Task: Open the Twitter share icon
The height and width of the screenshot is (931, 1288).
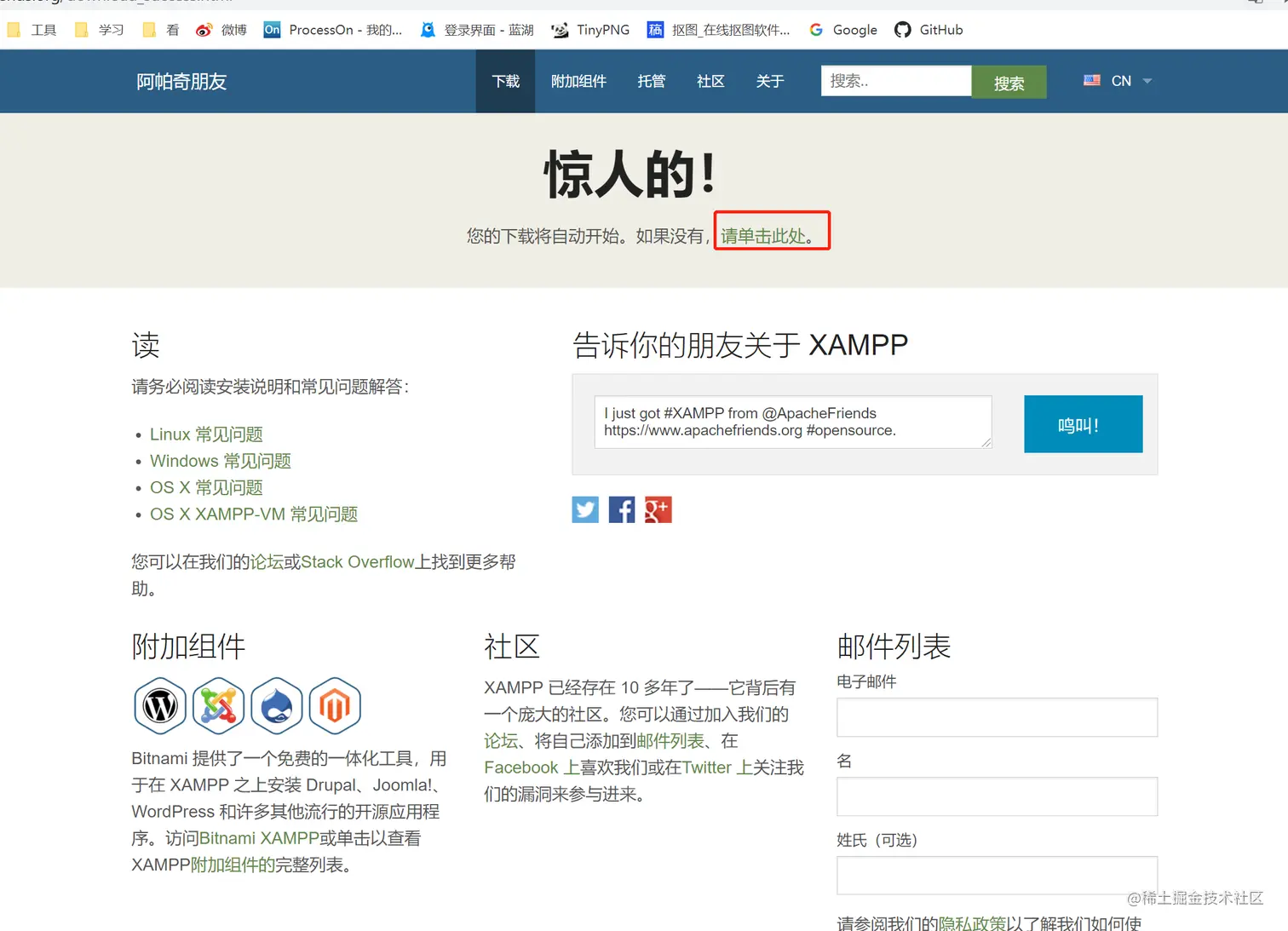Action: click(585, 509)
